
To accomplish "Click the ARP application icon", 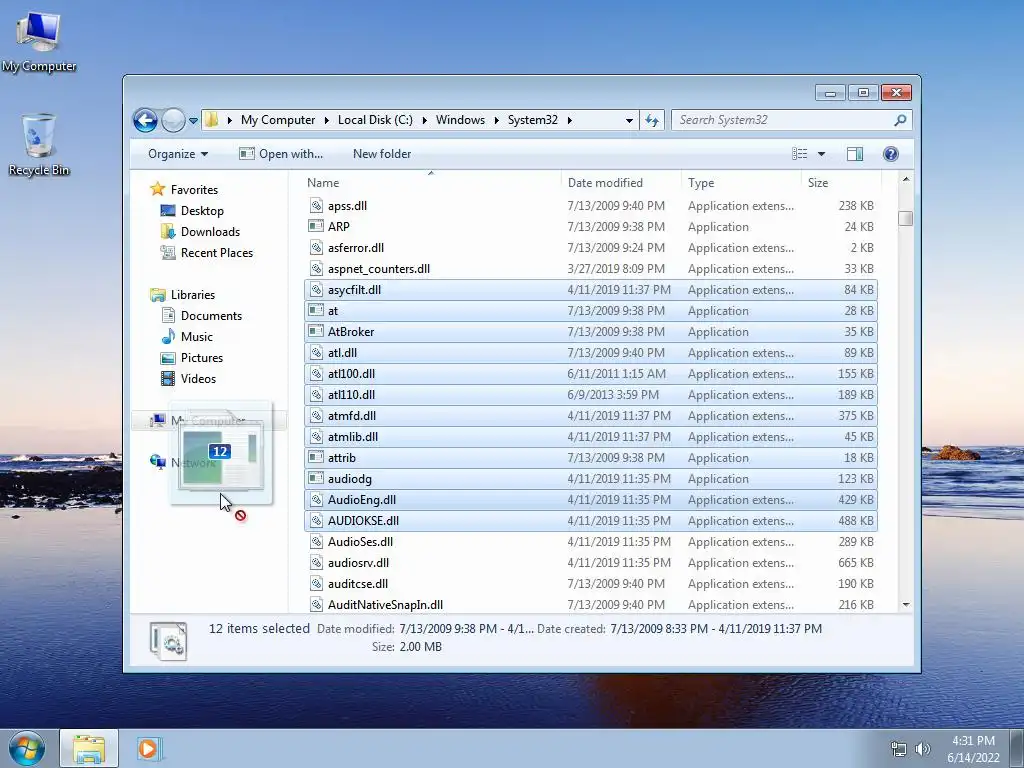I will click(316, 227).
